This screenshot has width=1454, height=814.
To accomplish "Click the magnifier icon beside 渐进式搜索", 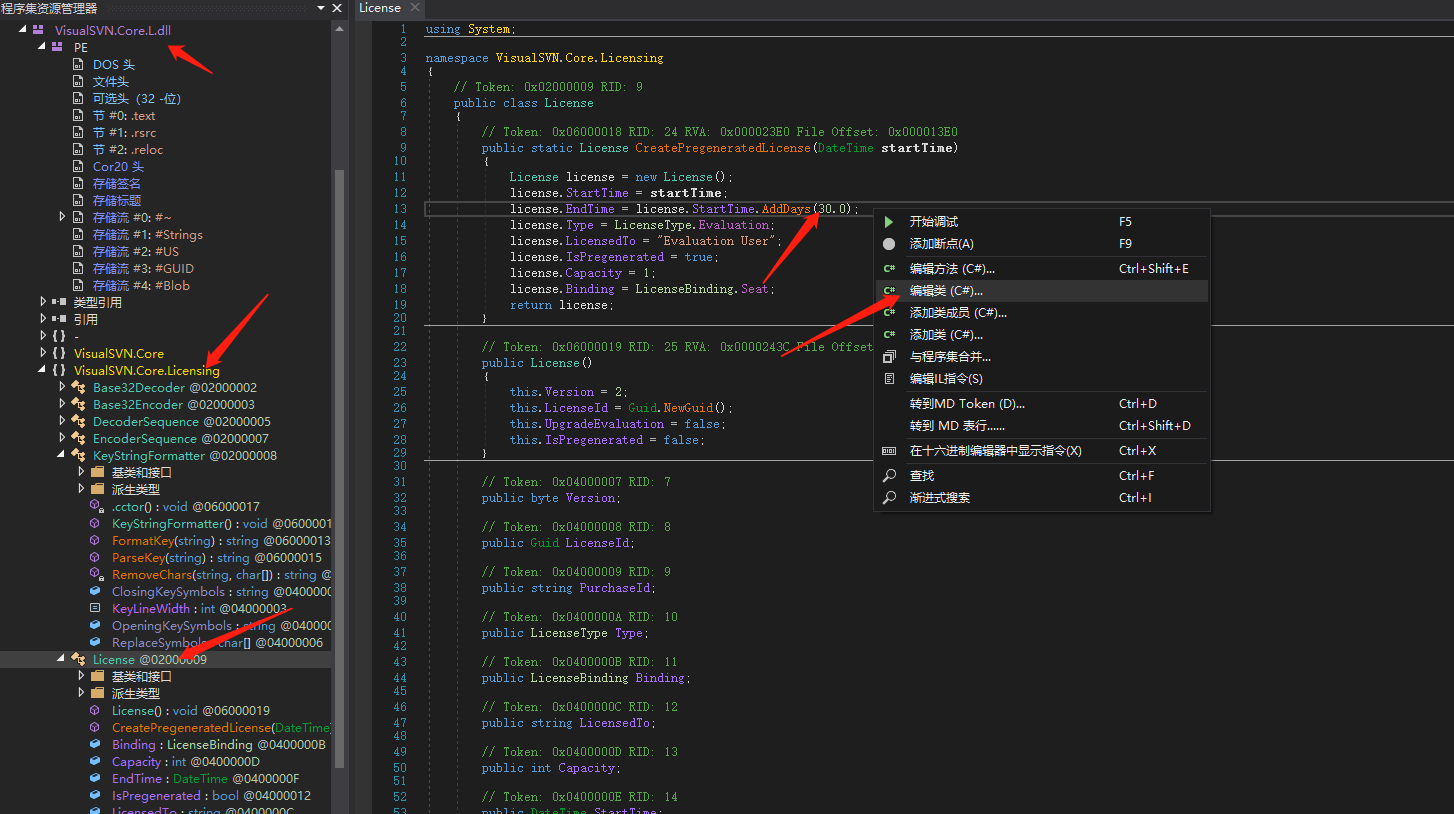I will (889, 498).
